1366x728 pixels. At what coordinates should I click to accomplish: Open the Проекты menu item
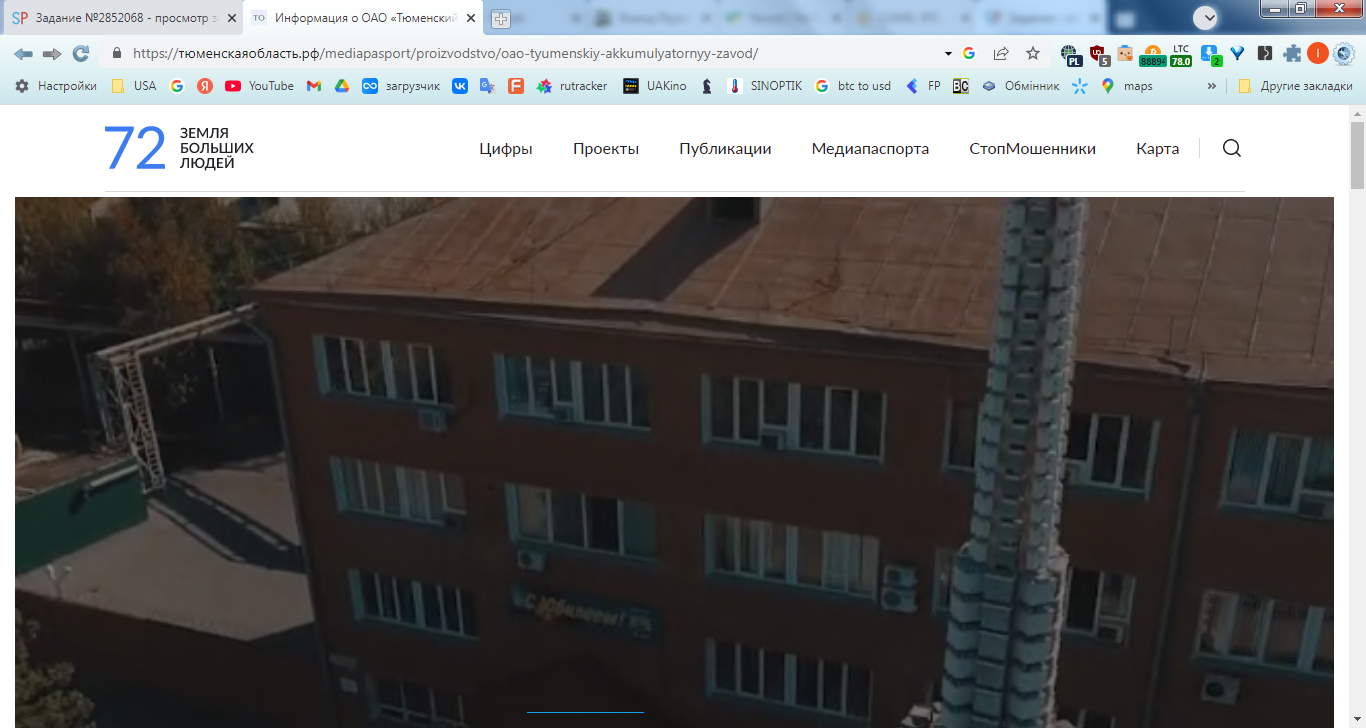click(x=606, y=149)
